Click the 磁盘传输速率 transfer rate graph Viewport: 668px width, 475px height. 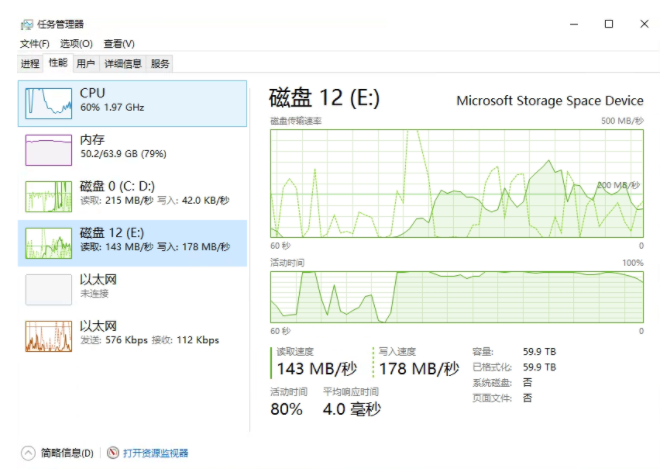(457, 183)
